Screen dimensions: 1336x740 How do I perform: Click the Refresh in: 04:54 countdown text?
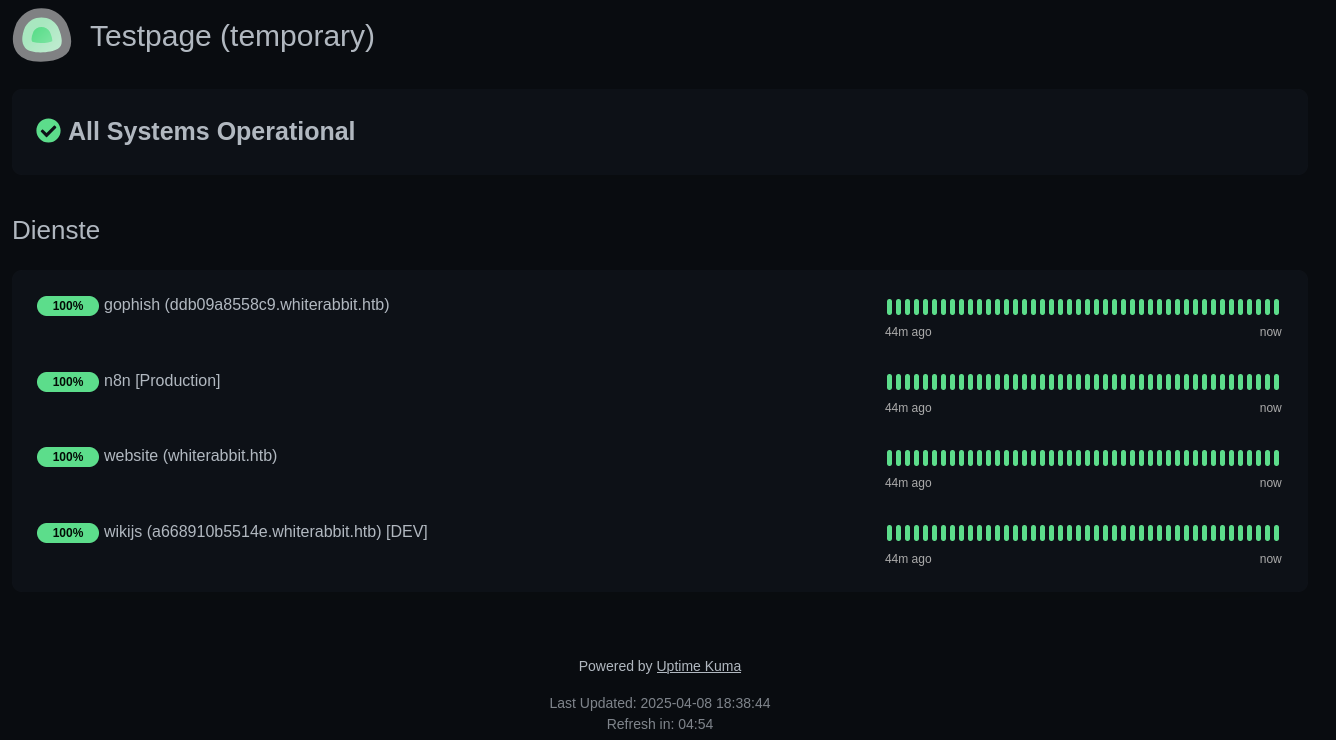click(660, 724)
